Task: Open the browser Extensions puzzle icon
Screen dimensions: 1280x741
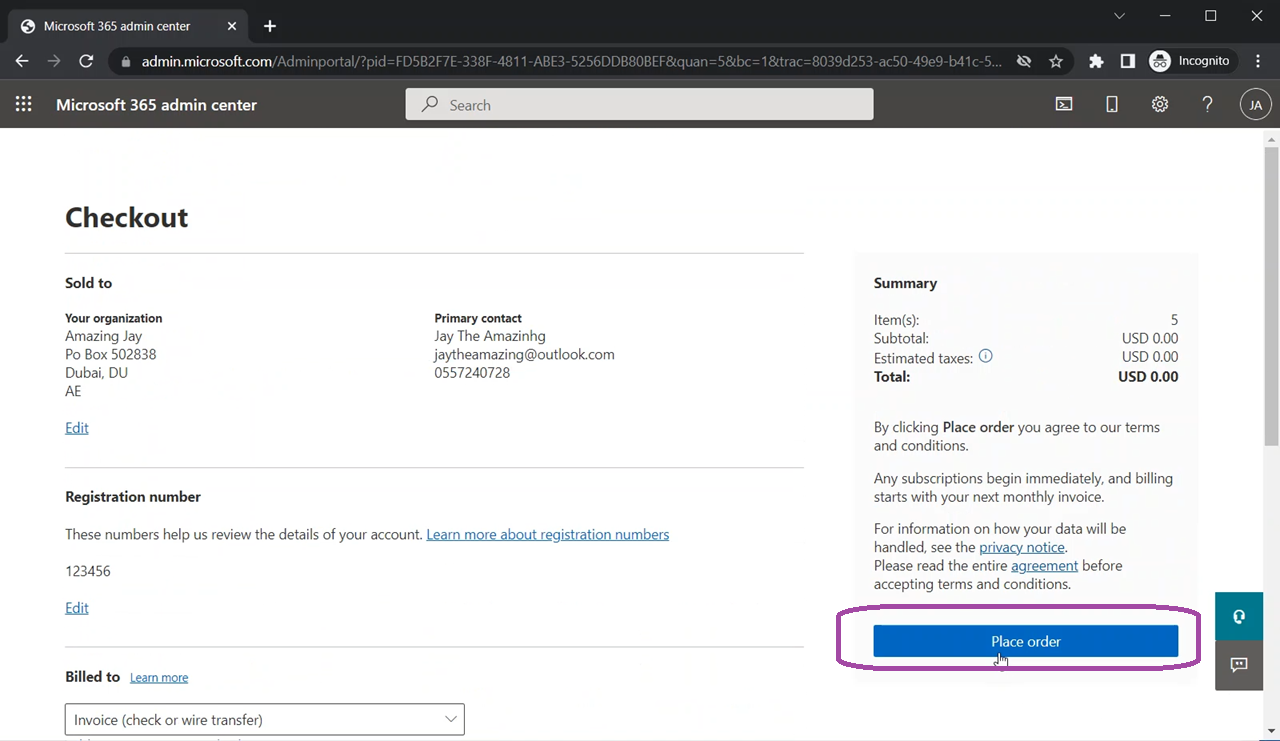Action: coord(1096,61)
